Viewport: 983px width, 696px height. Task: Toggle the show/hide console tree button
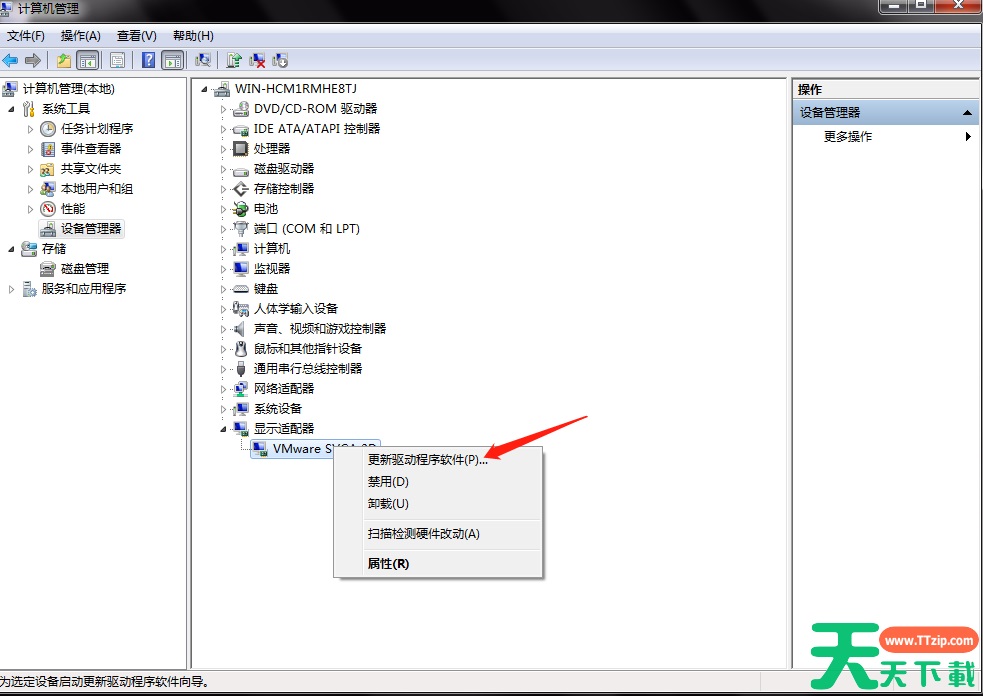tap(88, 60)
